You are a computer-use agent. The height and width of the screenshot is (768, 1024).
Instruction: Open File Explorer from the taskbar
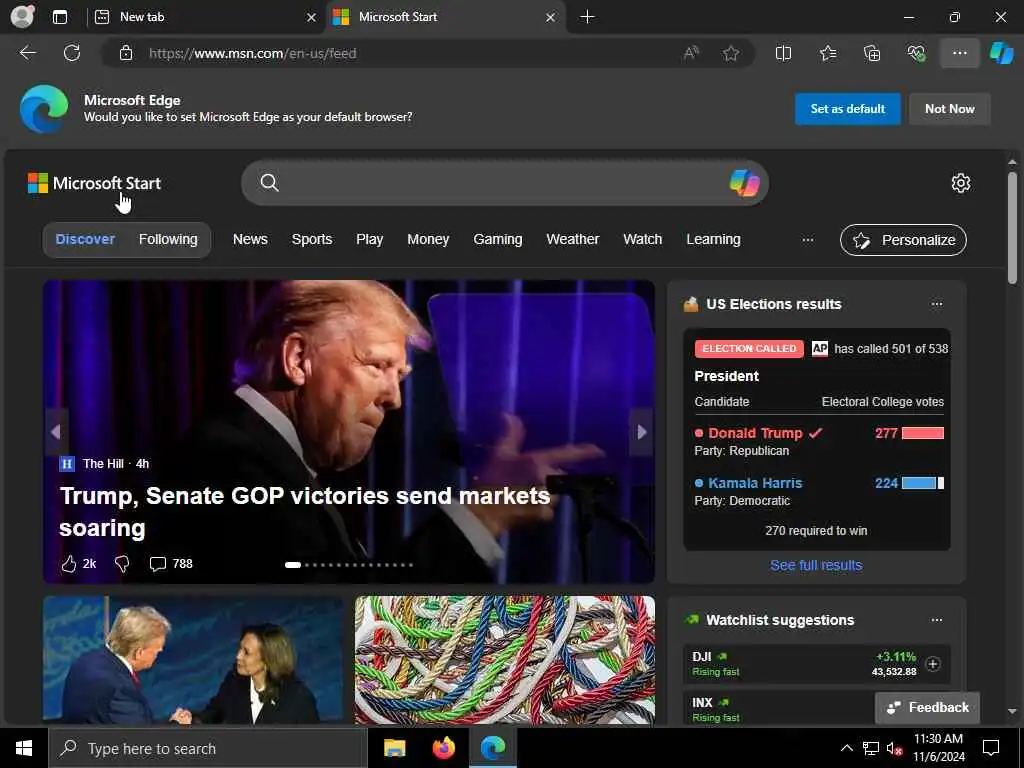pos(394,748)
